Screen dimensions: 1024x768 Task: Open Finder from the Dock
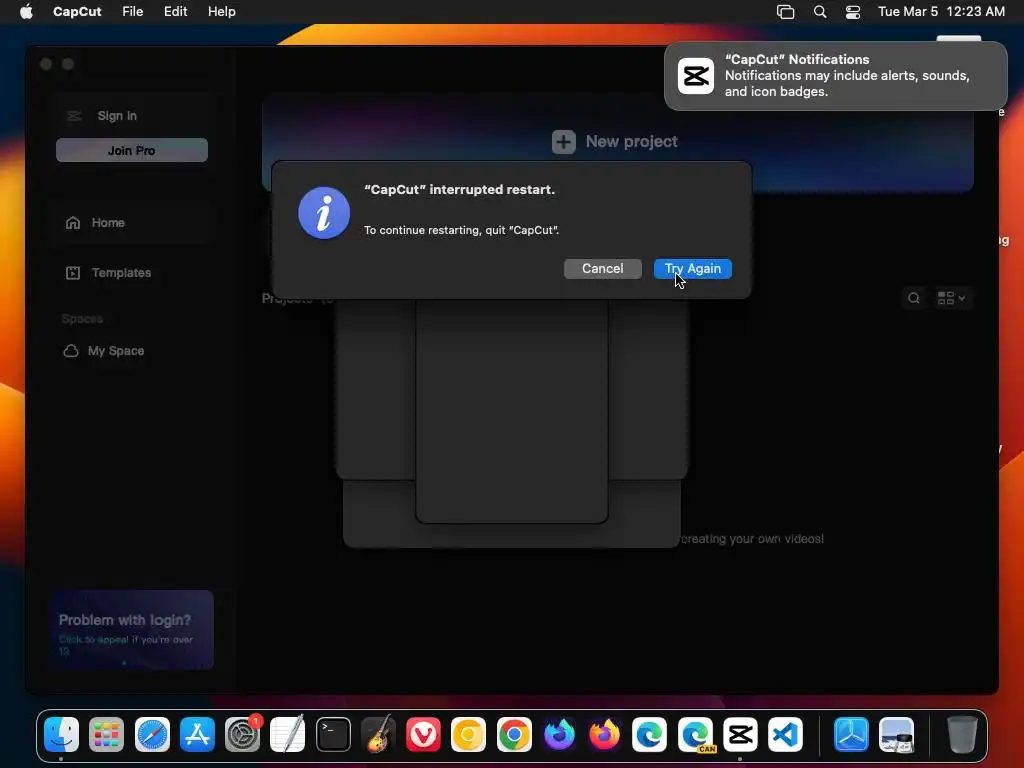(61, 735)
